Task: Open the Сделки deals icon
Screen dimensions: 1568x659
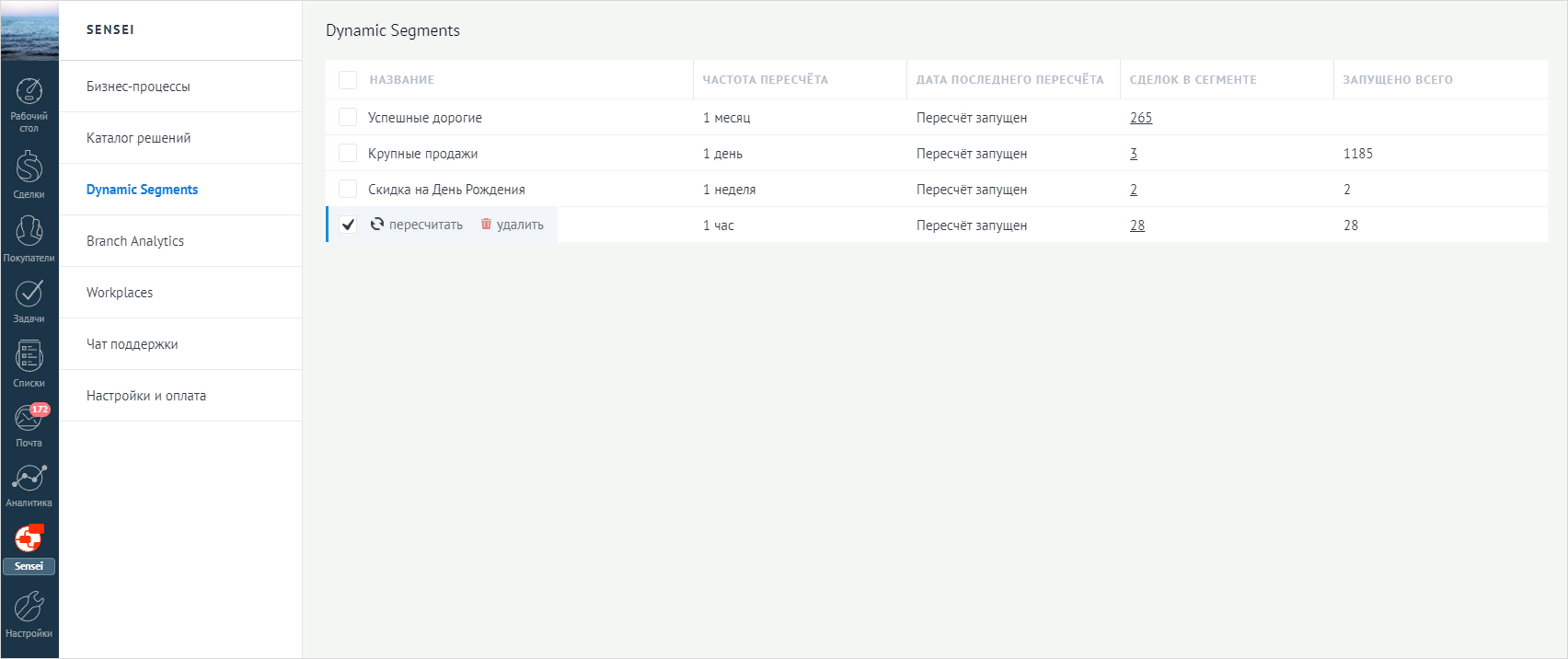Action: pyautogui.click(x=29, y=167)
